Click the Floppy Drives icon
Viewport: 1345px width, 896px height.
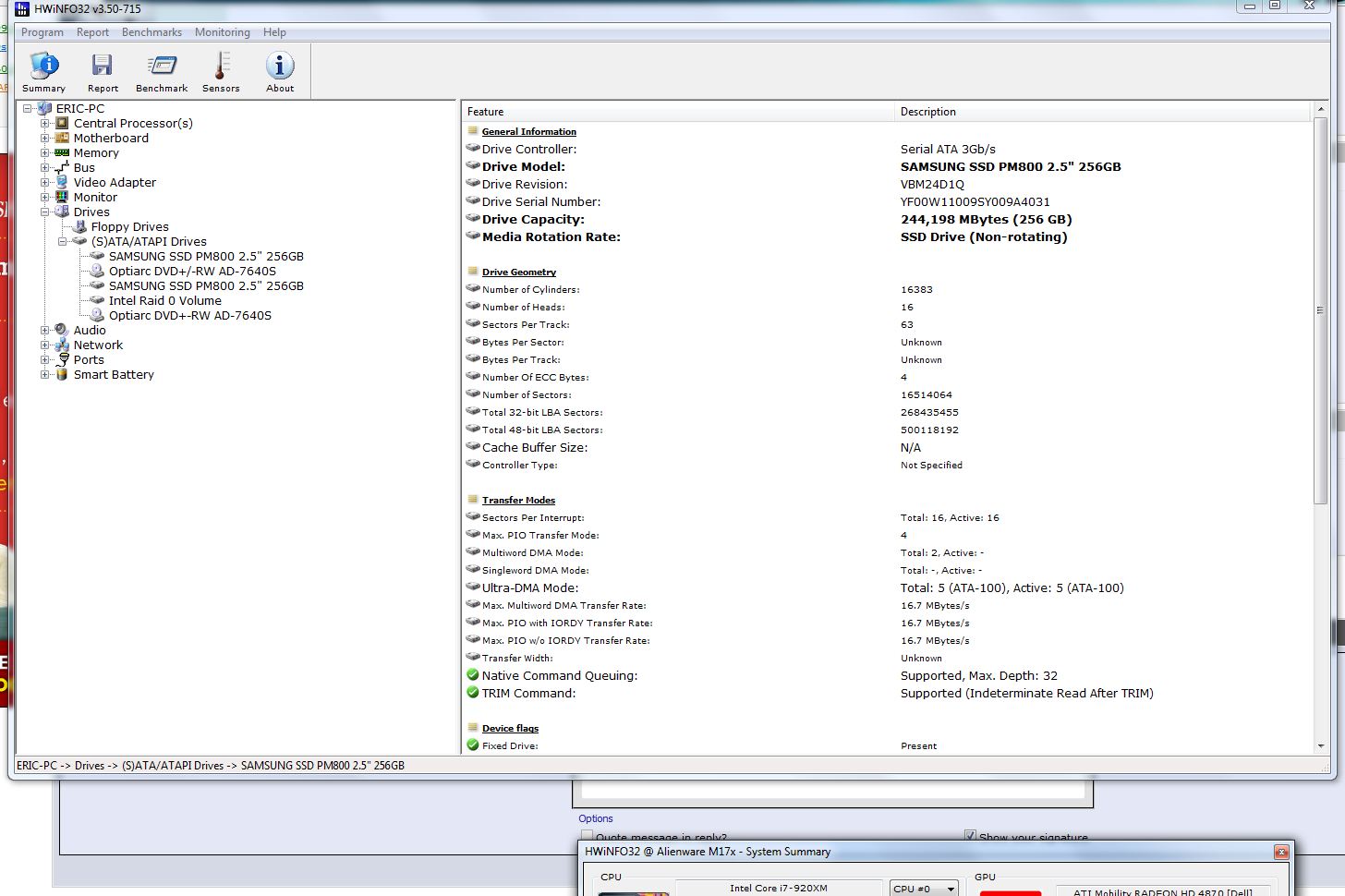[x=79, y=226]
